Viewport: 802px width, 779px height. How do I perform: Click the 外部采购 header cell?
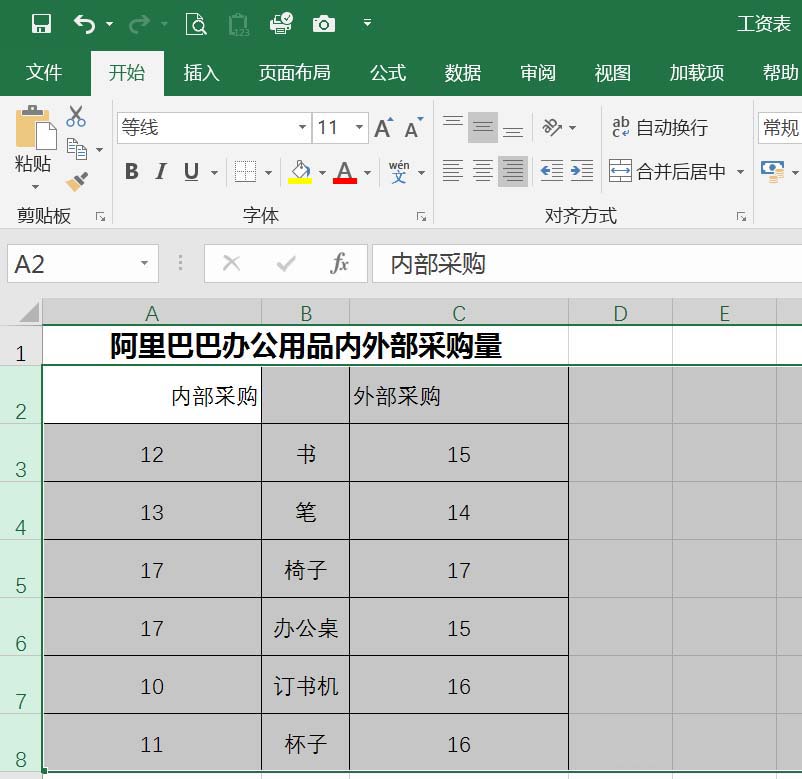click(459, 395)
